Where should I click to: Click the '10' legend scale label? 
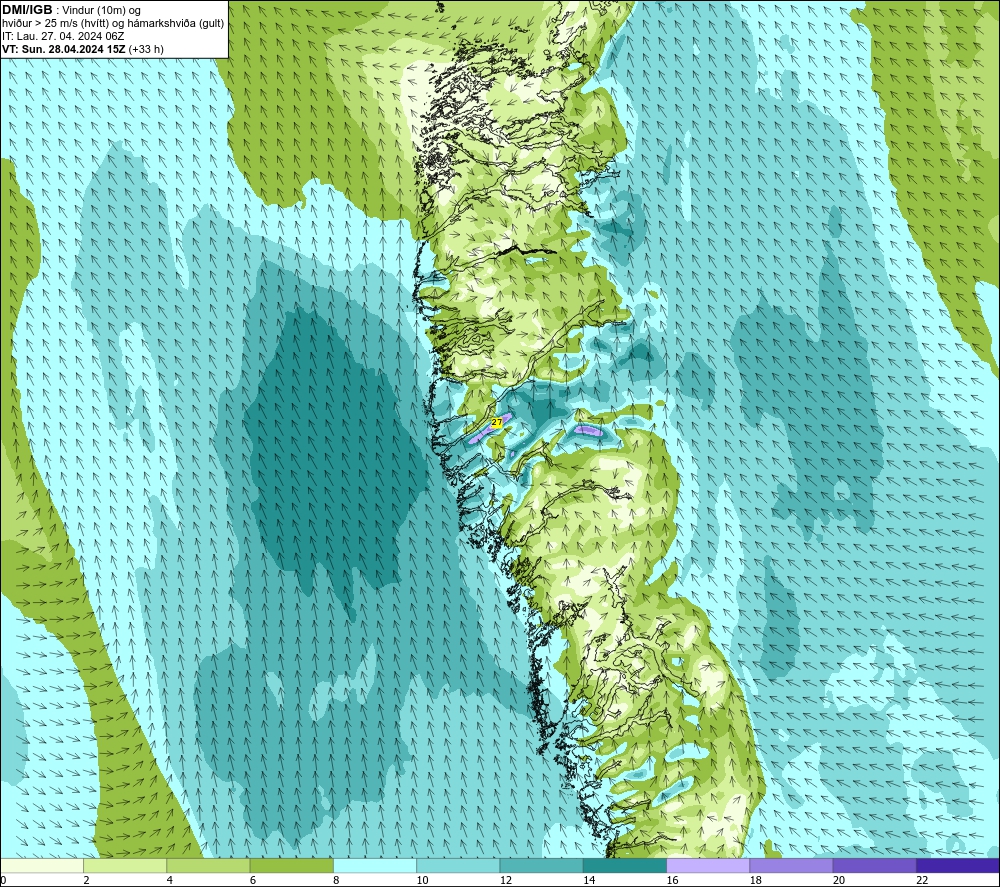[x=422, y=880]
